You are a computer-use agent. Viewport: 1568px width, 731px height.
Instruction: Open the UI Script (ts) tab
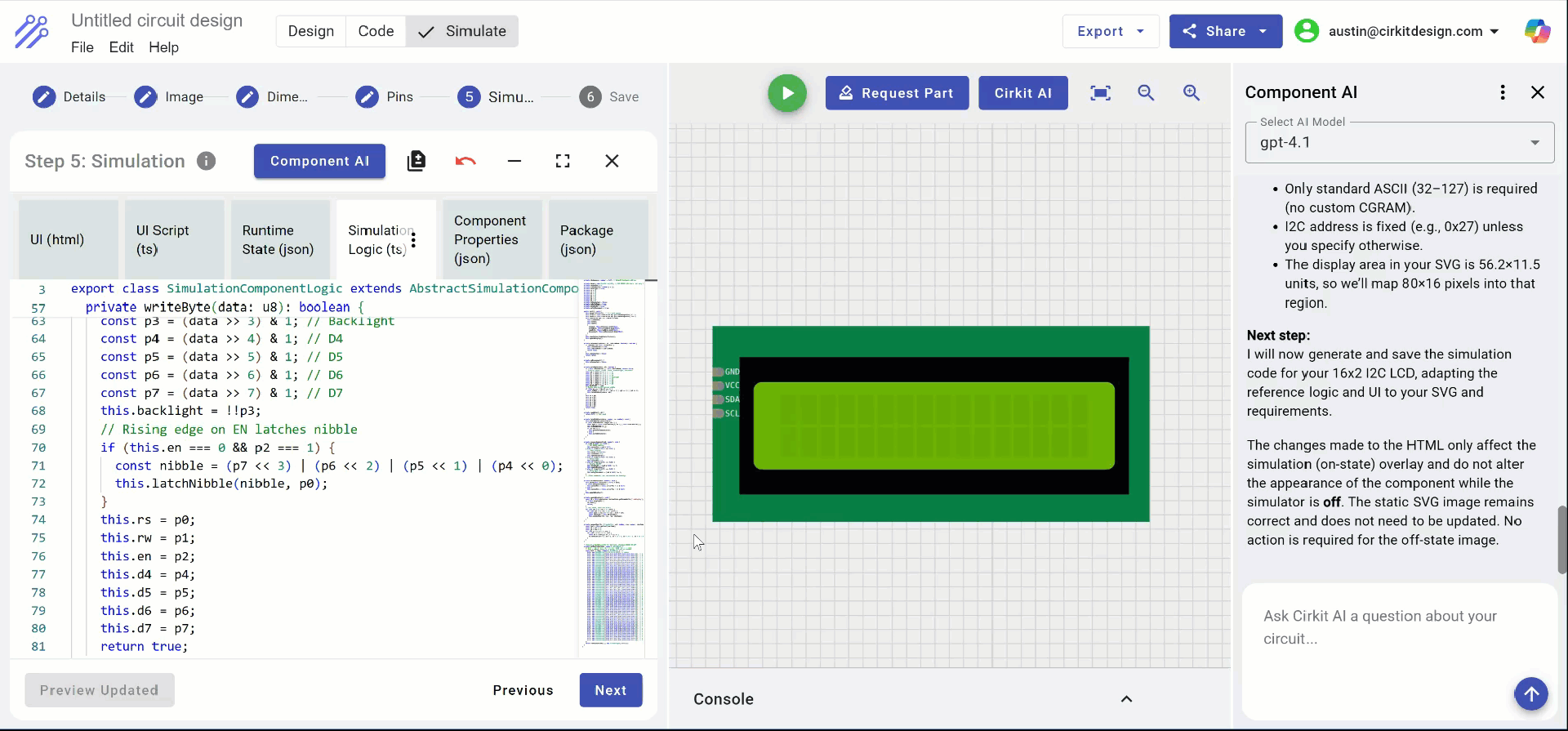175,239
